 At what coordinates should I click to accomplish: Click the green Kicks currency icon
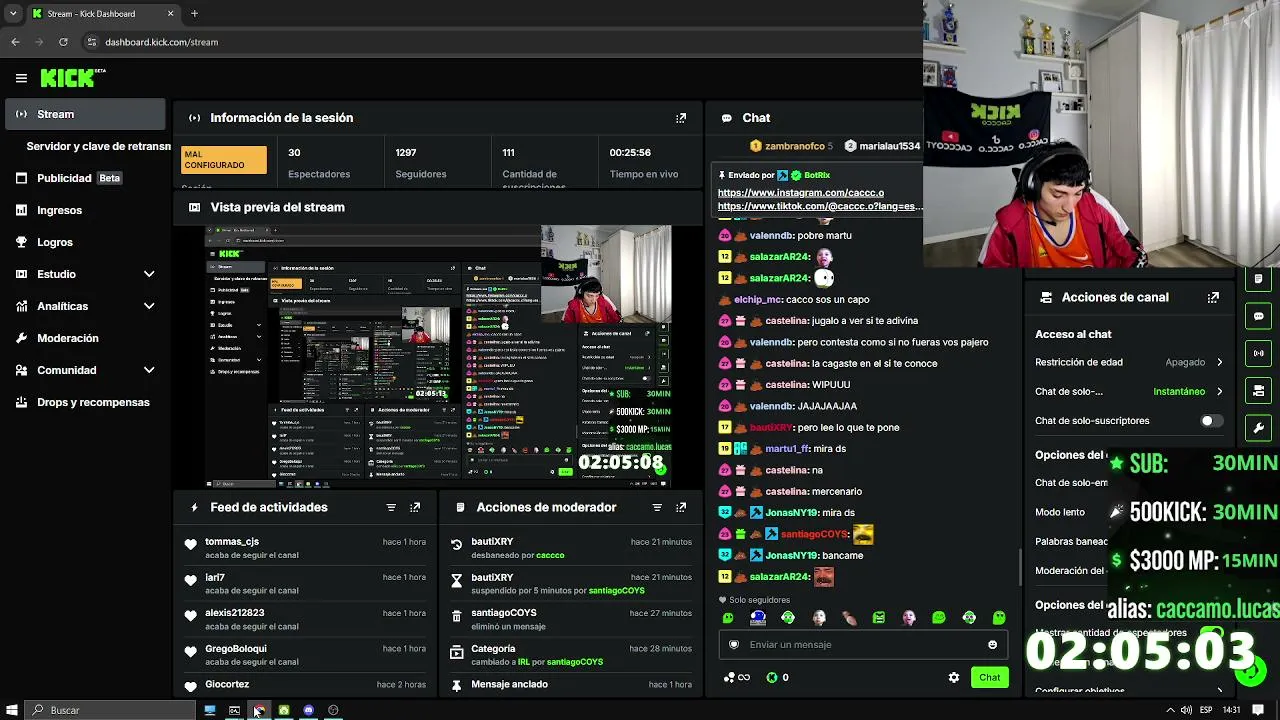point(772,677)
